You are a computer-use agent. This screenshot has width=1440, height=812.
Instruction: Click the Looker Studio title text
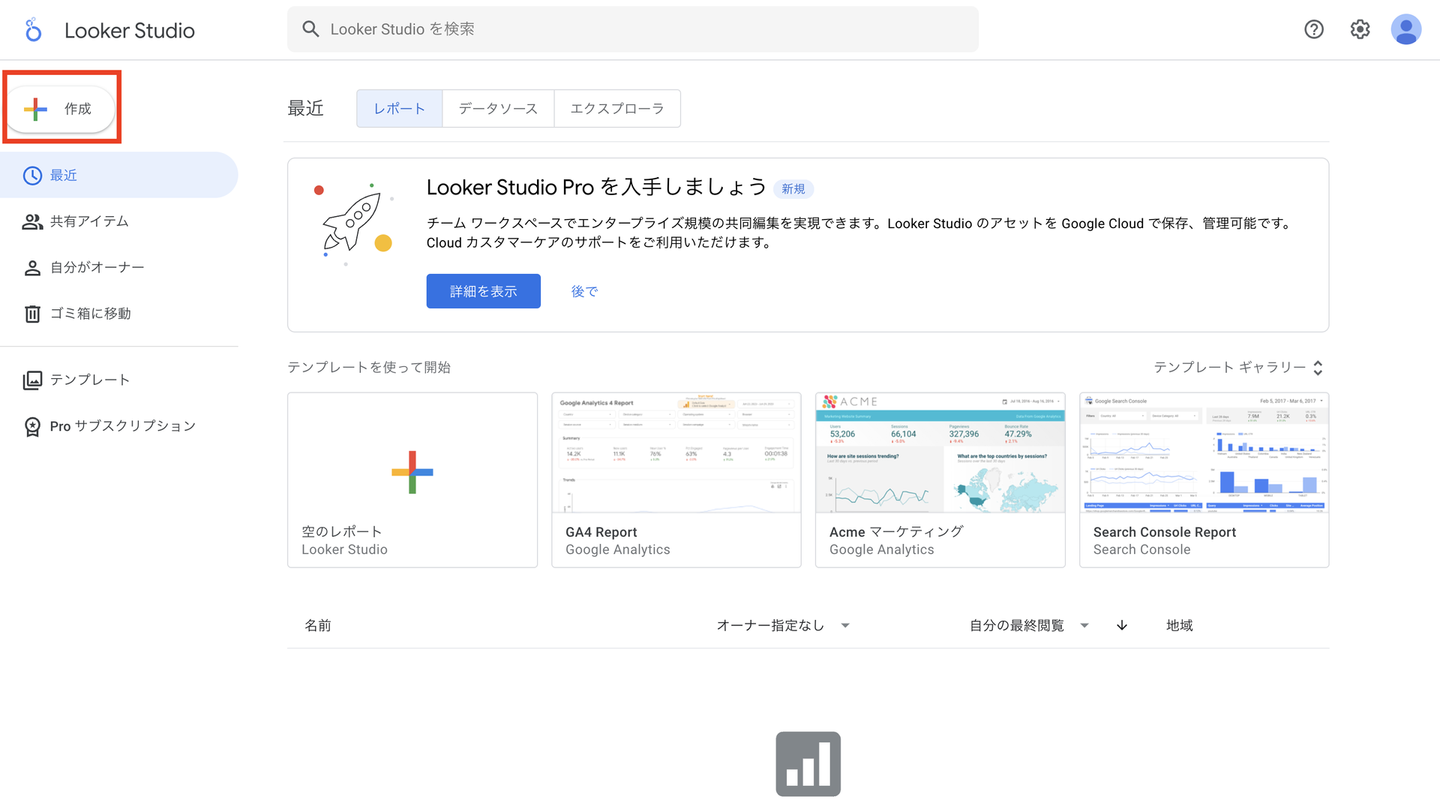tap(130, 30)
